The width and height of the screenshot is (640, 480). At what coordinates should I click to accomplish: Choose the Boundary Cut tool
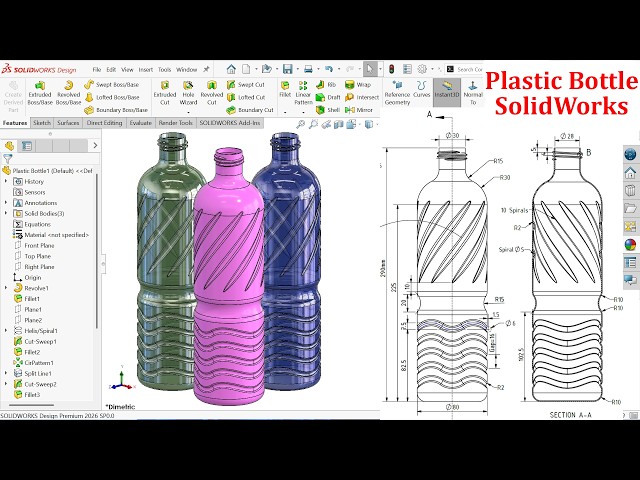[x=250, y=110]
